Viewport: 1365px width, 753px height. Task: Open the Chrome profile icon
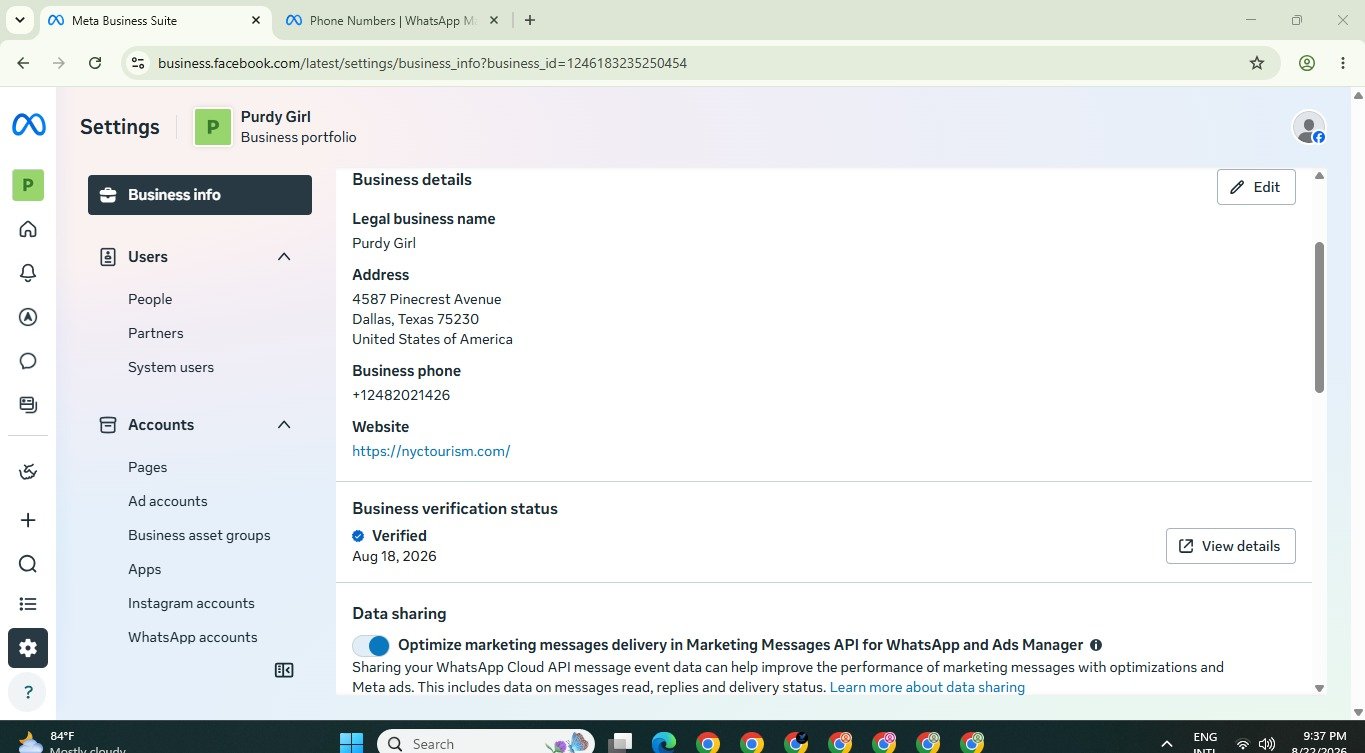point(1307,63)
